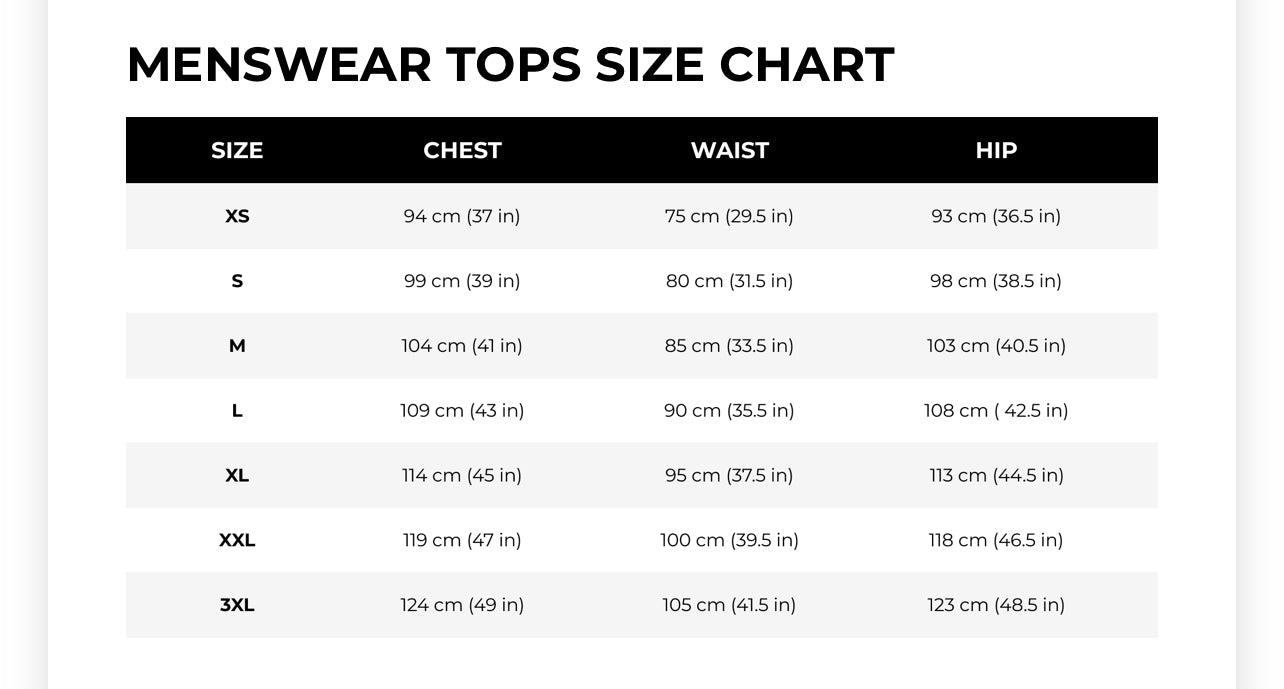Click the XXL size row label
1284x689 pixels.
click(x=237, y=540)
